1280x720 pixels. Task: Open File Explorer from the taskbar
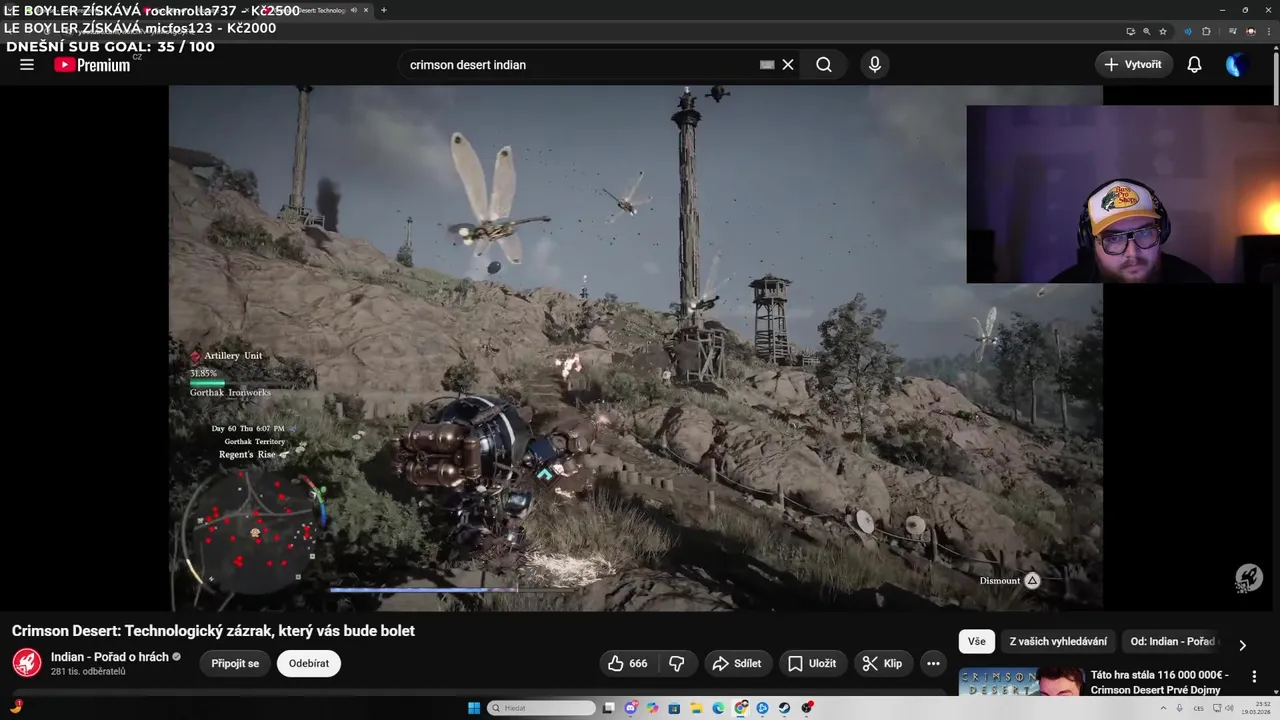click(x=696, y=708)
